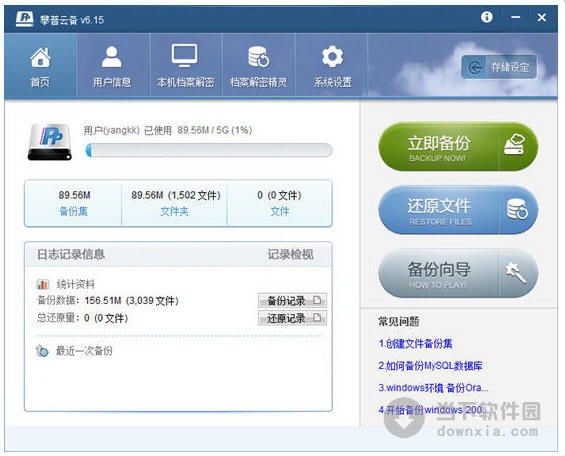Click the 文件 link under 0 files
565x456 pixels.
pyautogui.click(x=280, y=211)
